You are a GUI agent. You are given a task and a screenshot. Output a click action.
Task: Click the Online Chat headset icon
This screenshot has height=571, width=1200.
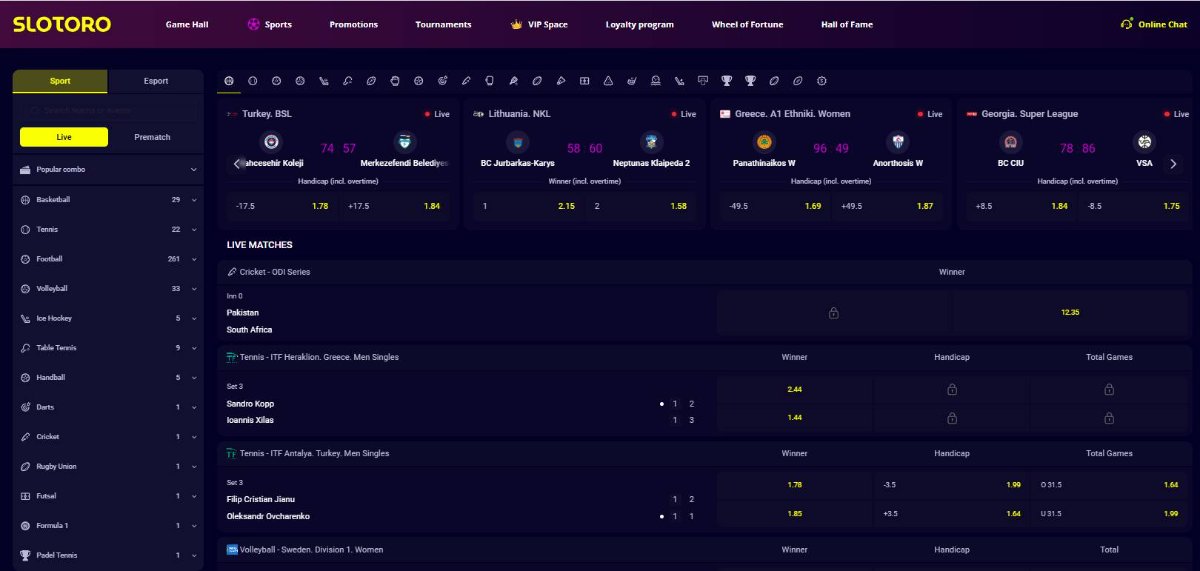tap(1127, 24)
